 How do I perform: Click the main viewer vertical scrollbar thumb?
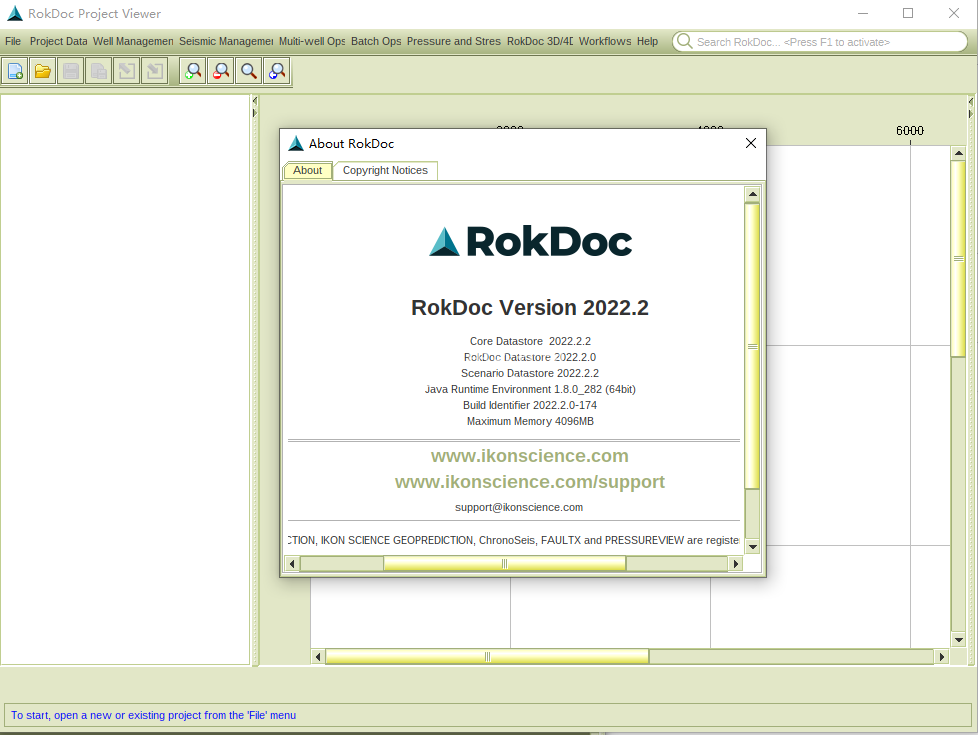[959, 258]
